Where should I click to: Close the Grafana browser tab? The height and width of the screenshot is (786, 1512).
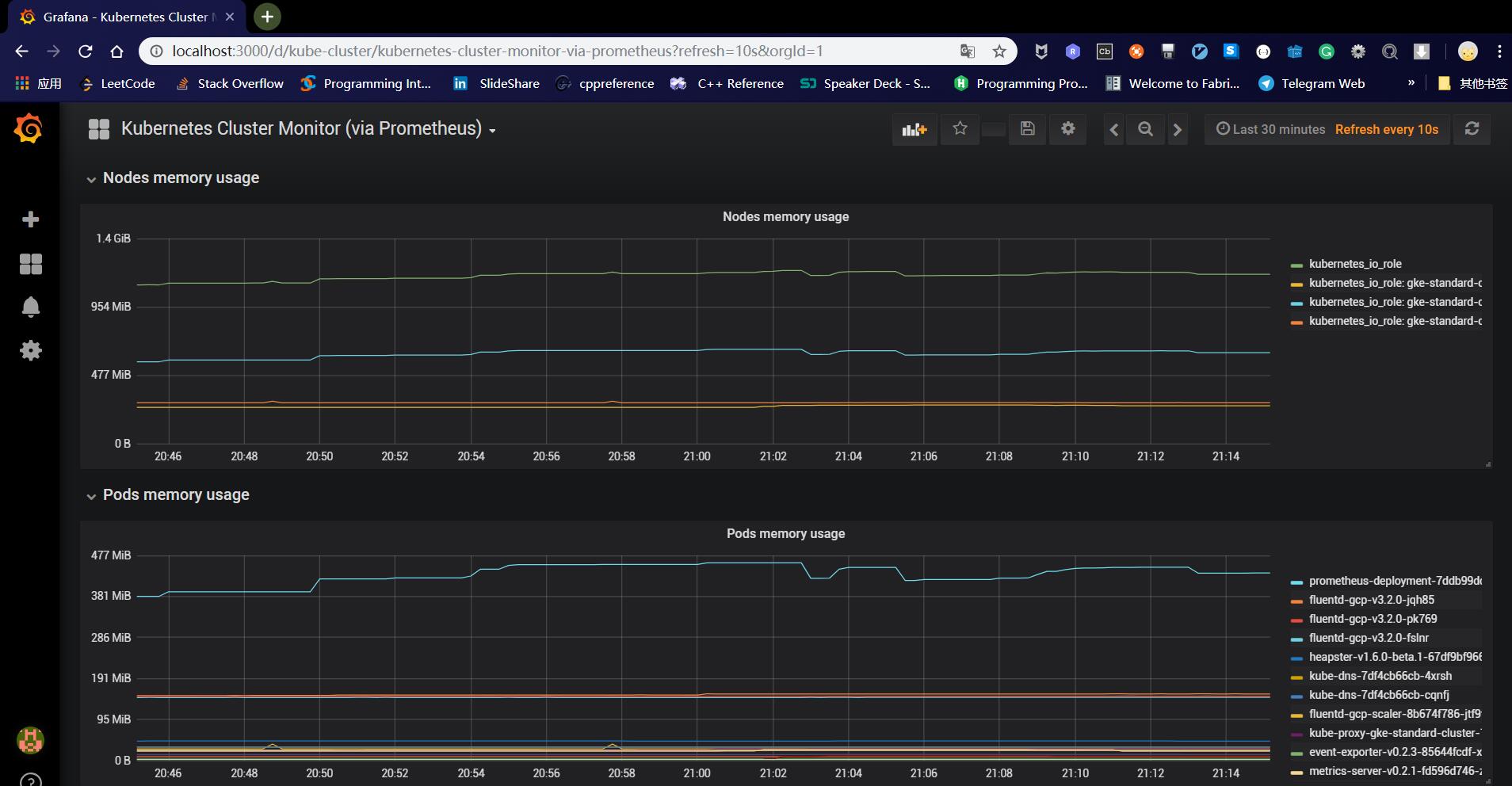230,17
